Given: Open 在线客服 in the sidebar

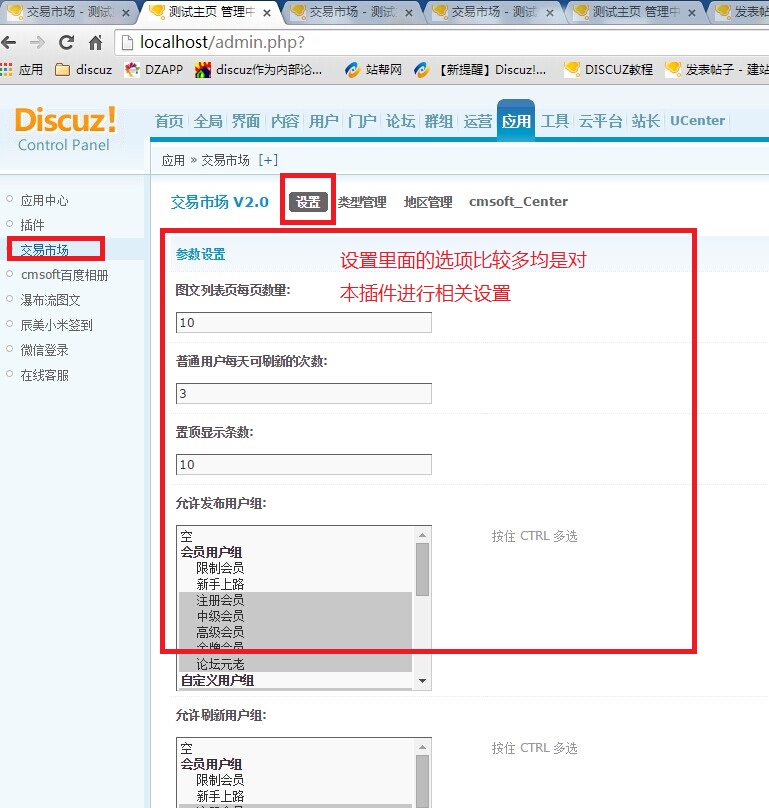Looking at the screenshot, I should pyautogui.click(x=44, y=375).
